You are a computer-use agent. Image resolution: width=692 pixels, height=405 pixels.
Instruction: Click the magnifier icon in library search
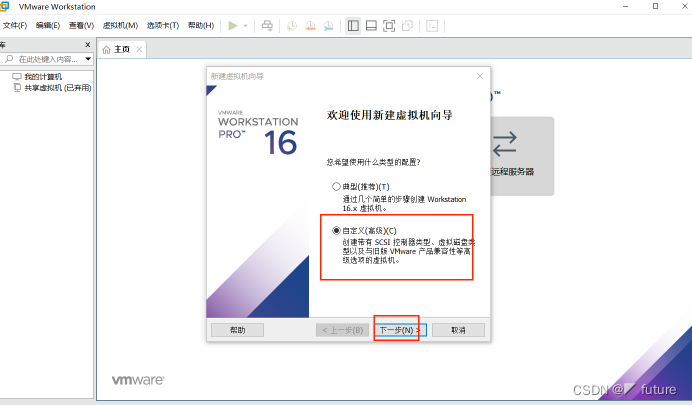(x=9, y=59)
